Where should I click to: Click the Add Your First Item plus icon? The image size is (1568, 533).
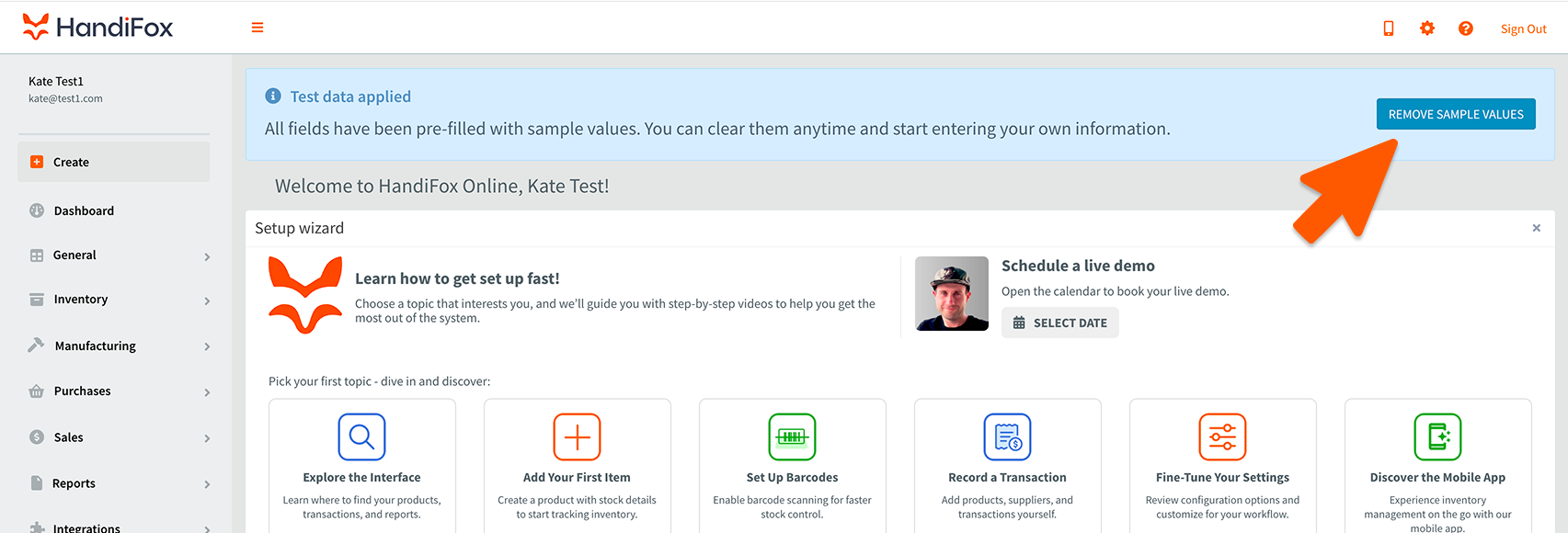click(577, 437)
